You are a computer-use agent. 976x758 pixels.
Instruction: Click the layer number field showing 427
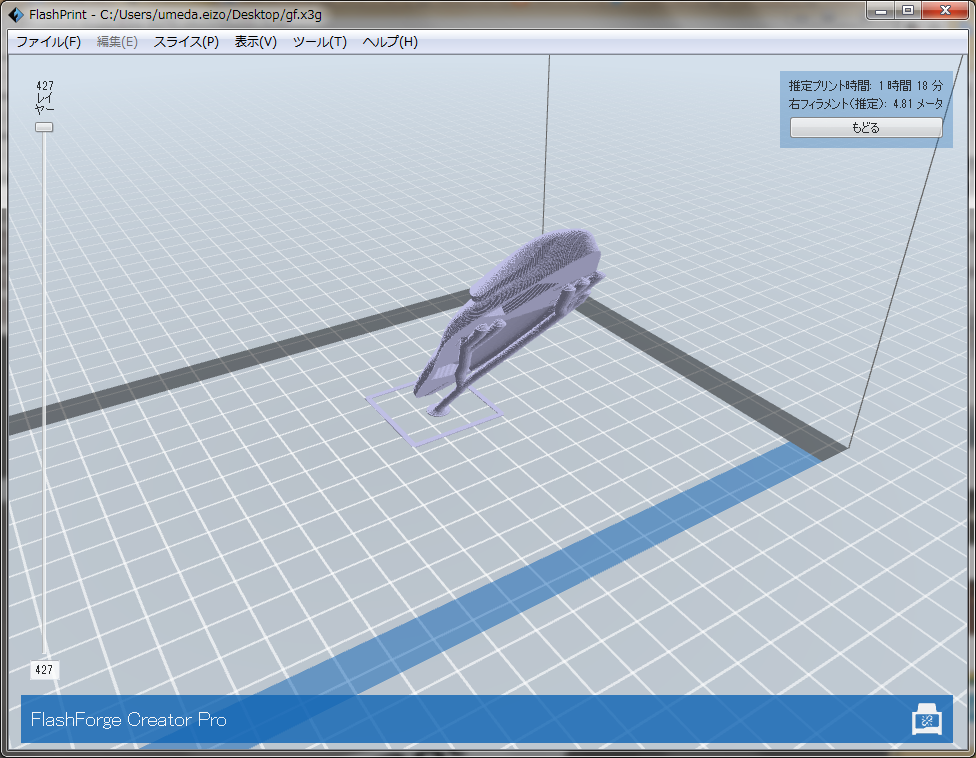(44, 670)
